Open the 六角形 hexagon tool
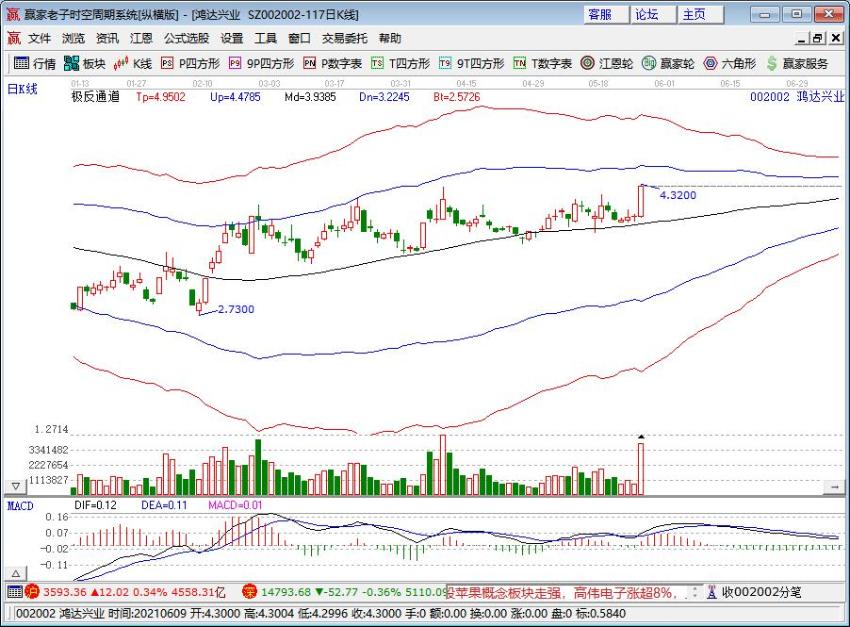 coord(730,63)
